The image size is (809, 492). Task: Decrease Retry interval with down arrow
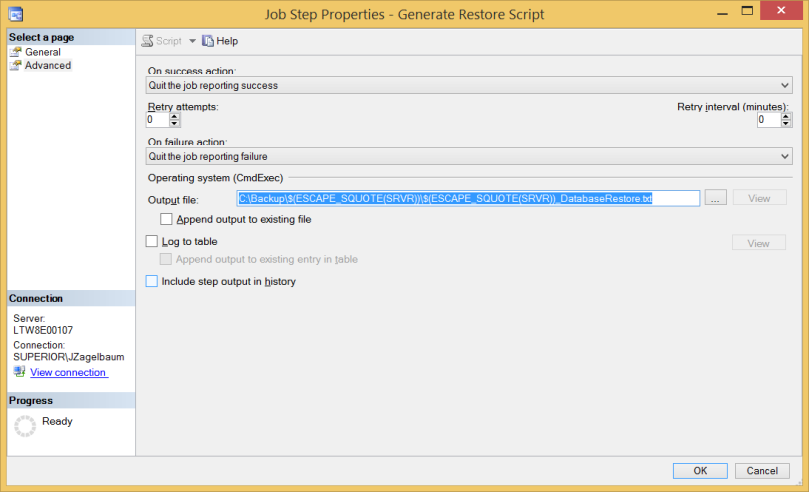click(786, 123)
